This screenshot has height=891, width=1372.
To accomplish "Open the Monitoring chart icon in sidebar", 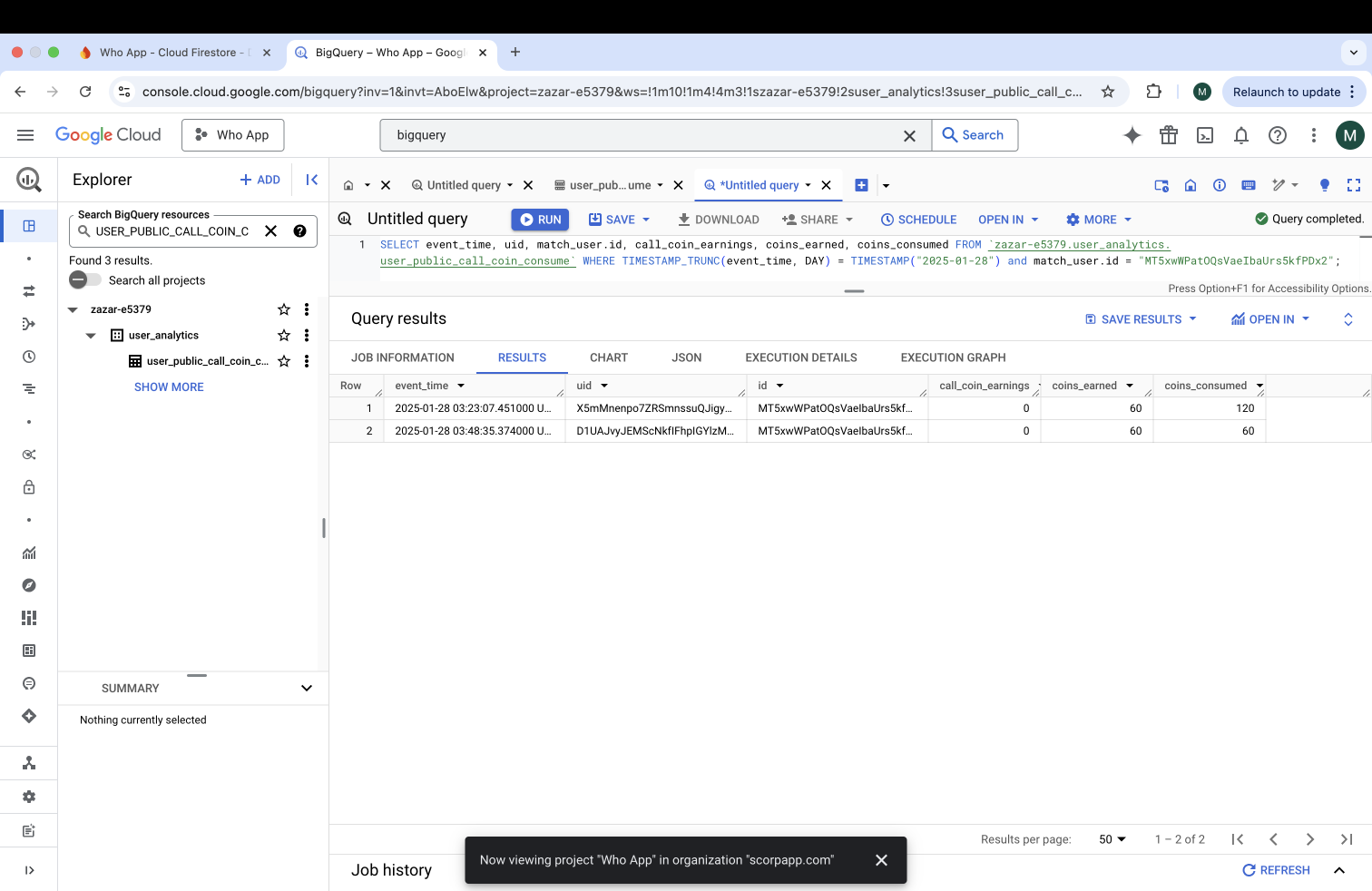I will pyautogui.click(x=29, y=553).
